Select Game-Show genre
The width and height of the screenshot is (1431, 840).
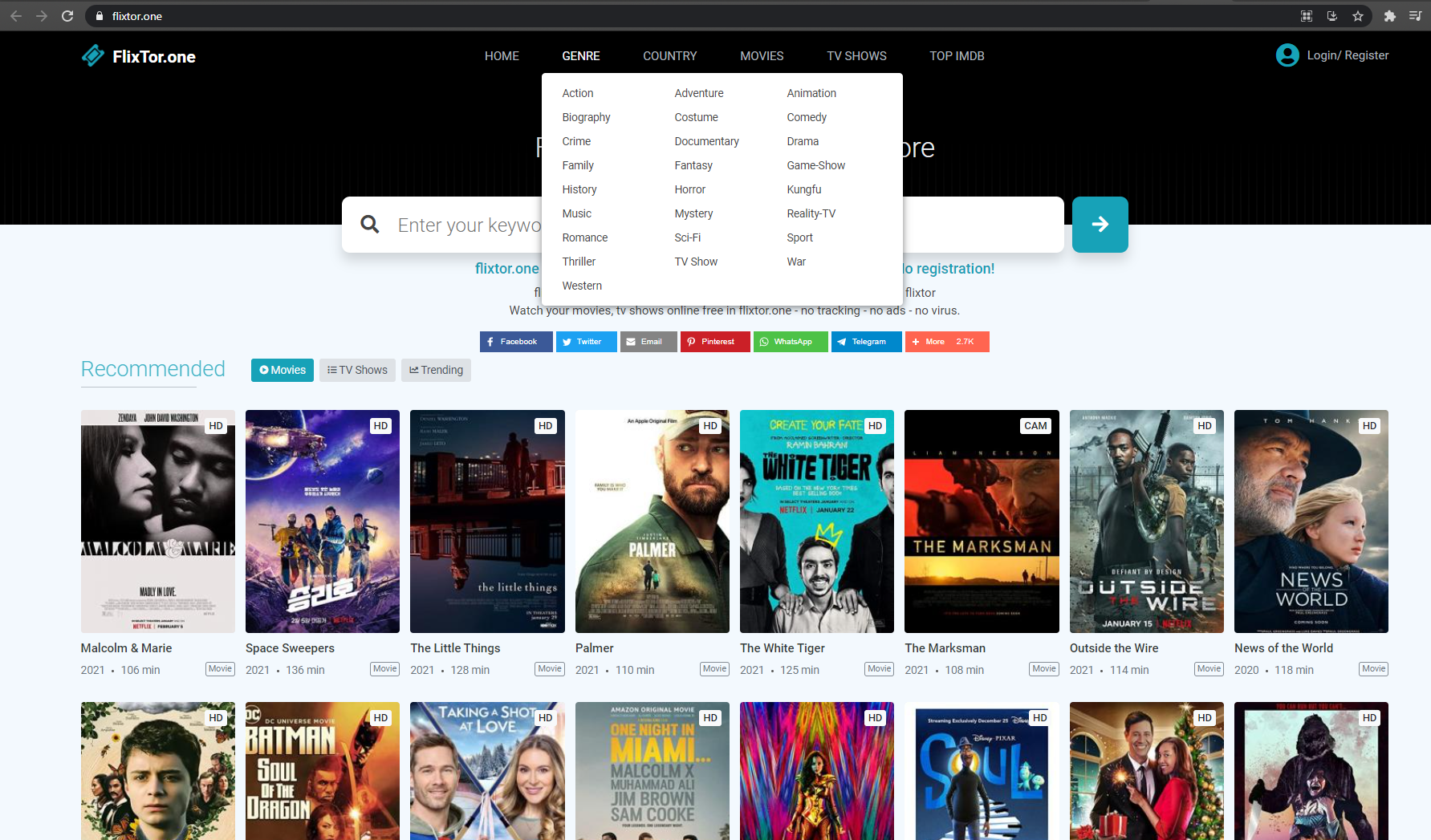[816, 165]
